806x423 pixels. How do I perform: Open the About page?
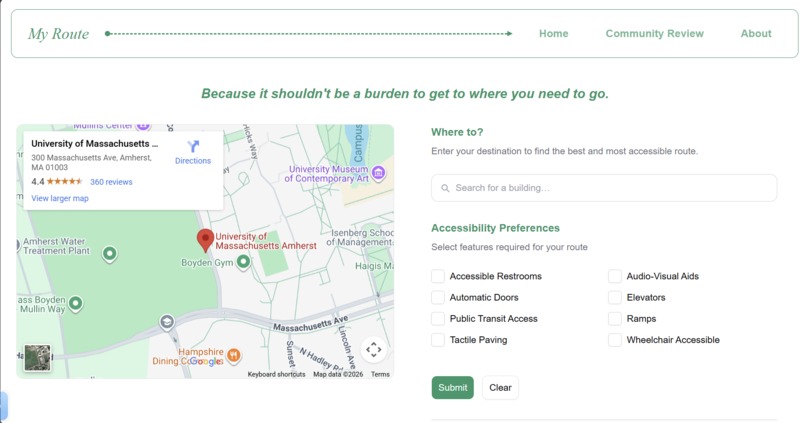(x=756, y=33)
